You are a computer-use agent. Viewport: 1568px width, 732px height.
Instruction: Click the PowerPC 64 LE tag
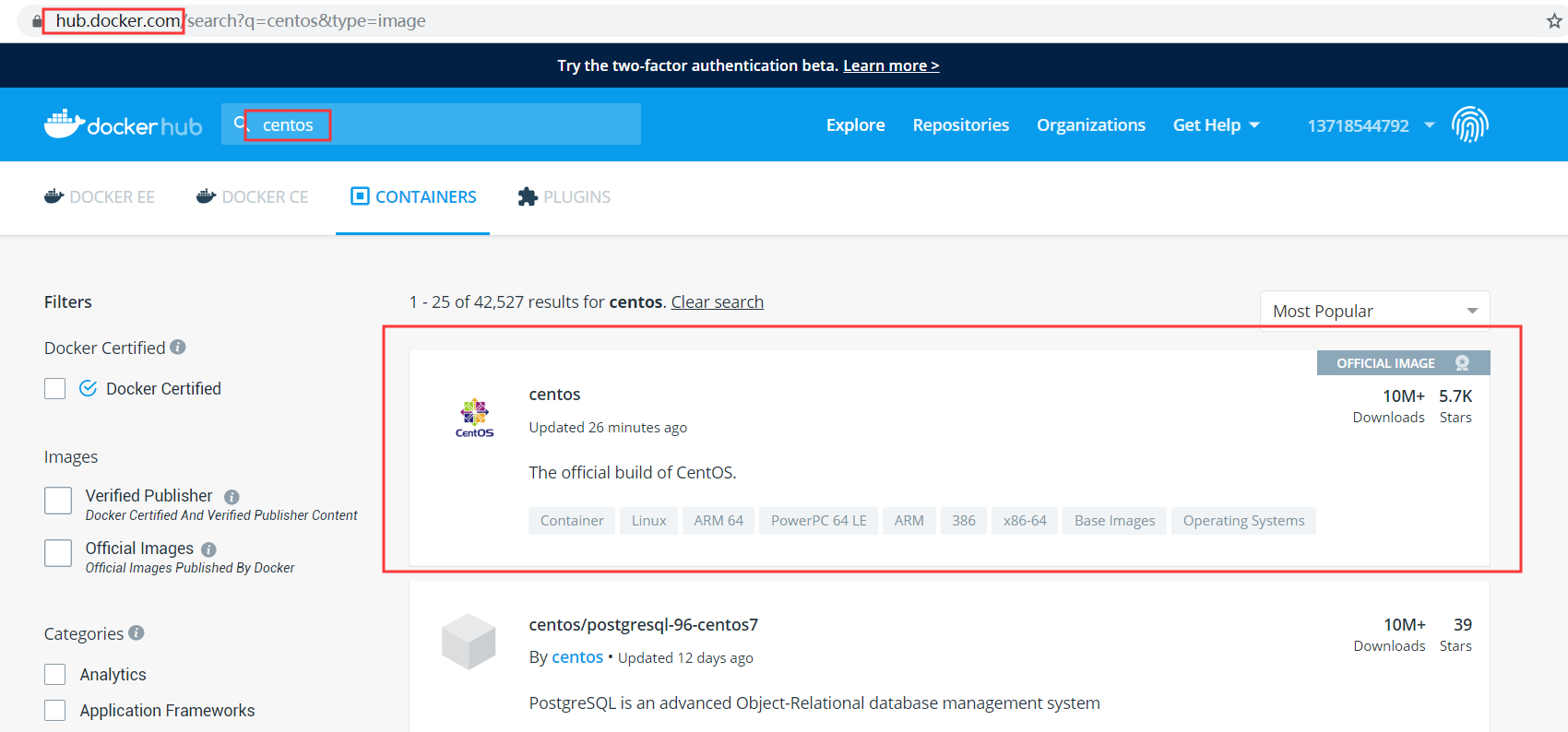818,521
